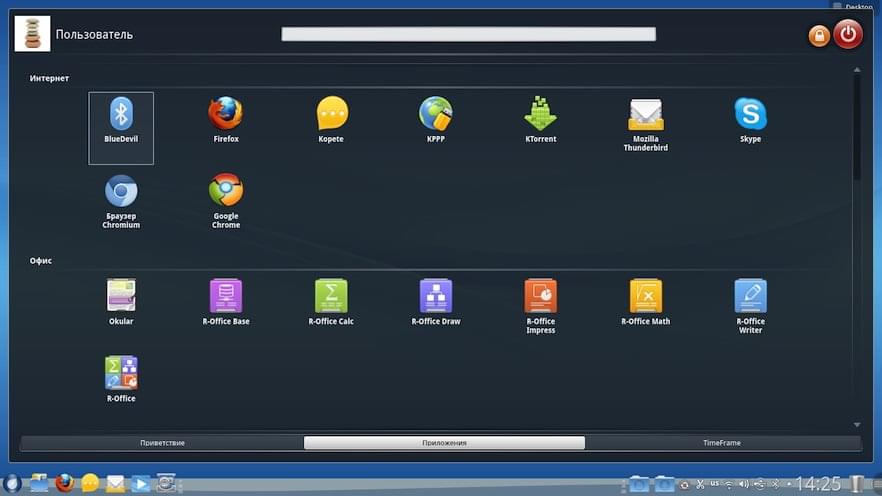Open R-Office Writer
Viewport: 882px width, 496px height.
(750, 306)
